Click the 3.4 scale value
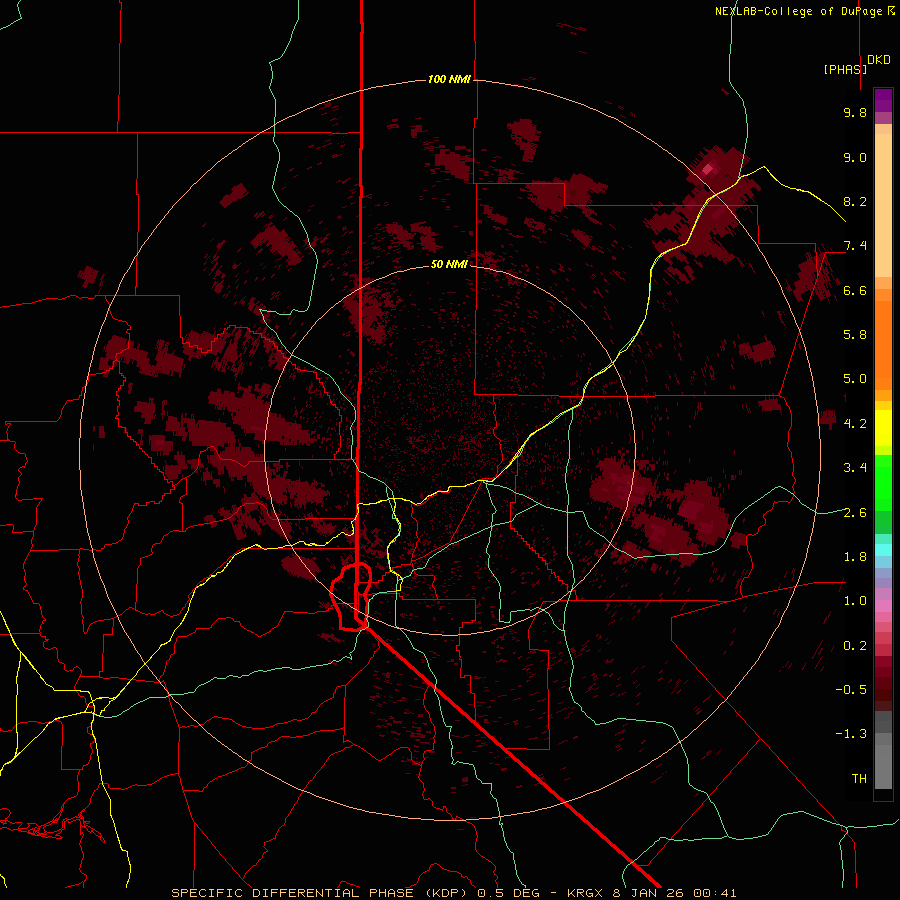Screen dimensions: 900x900 click(x=855, y=468)
